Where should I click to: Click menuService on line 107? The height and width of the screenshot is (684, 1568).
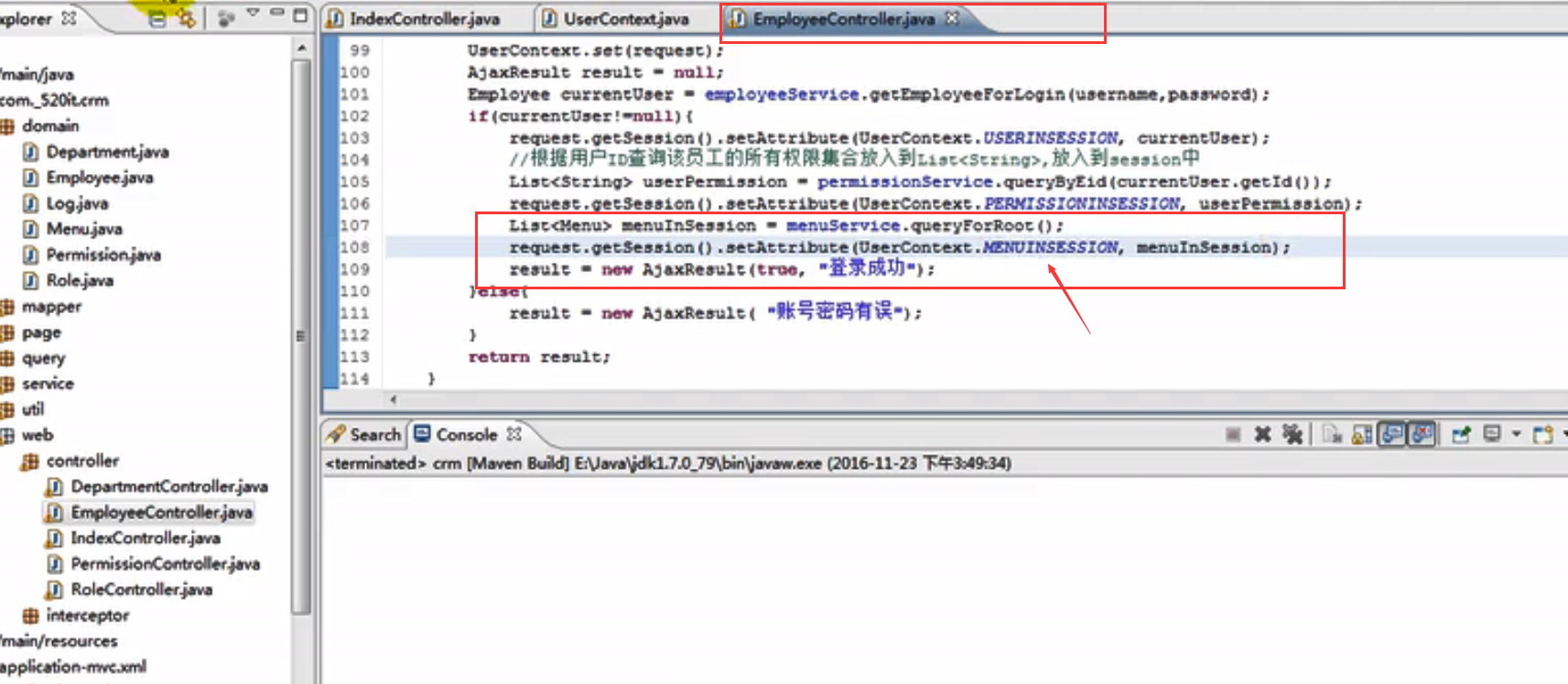point(842,225)
